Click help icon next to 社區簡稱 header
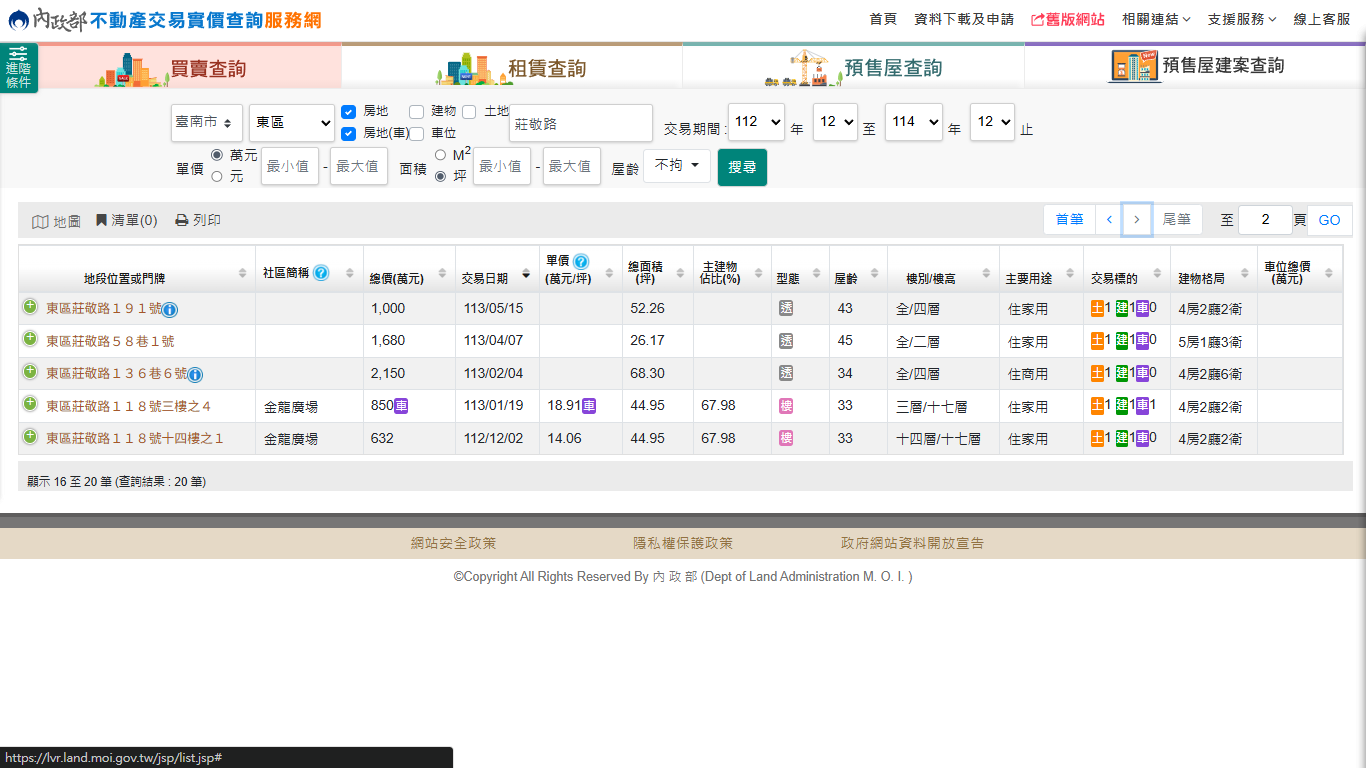The width and height of the screenshot is (1366, 768). click(x=321, y=272)
